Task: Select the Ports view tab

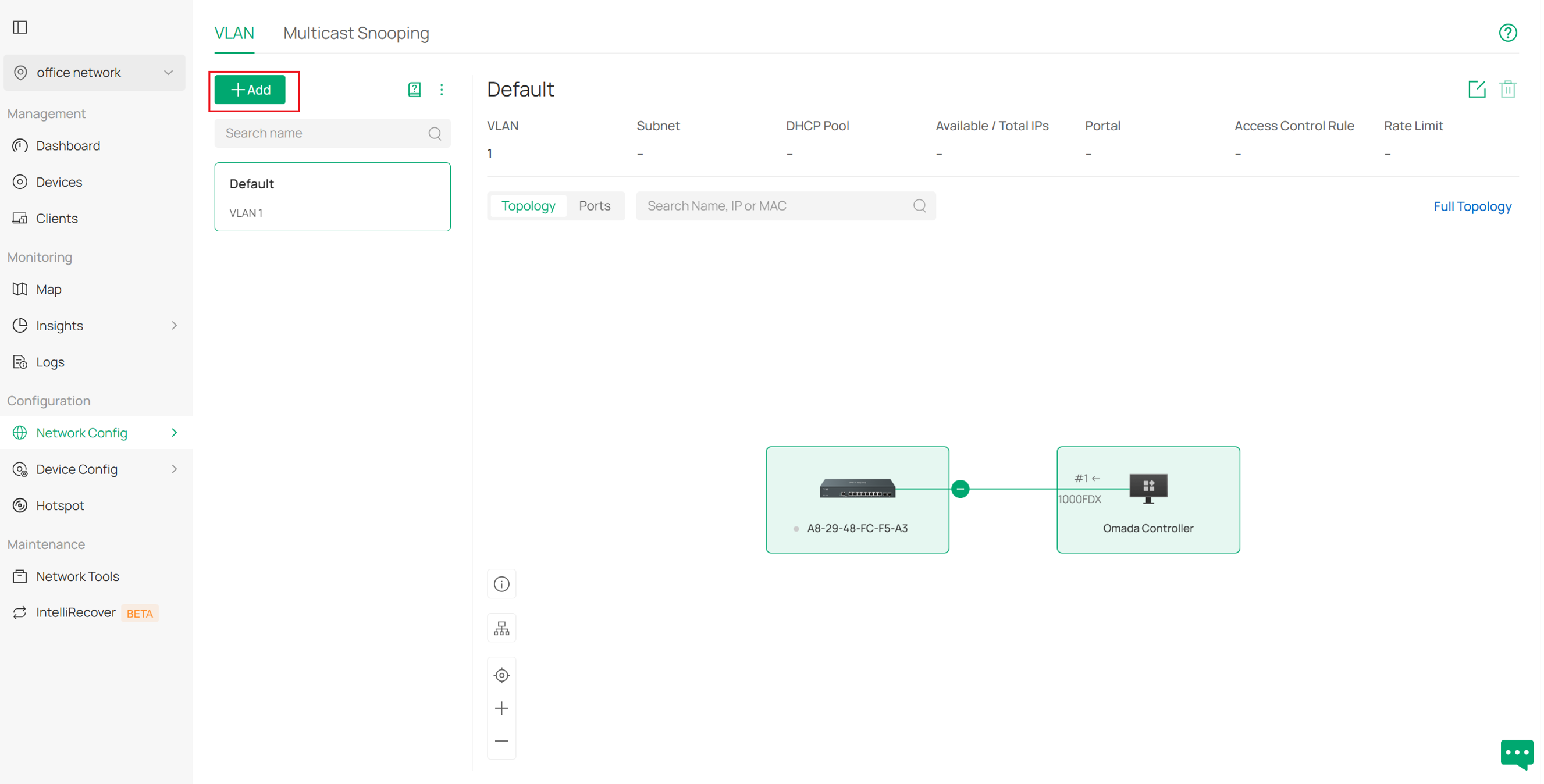Action: (x=595, y=206)
